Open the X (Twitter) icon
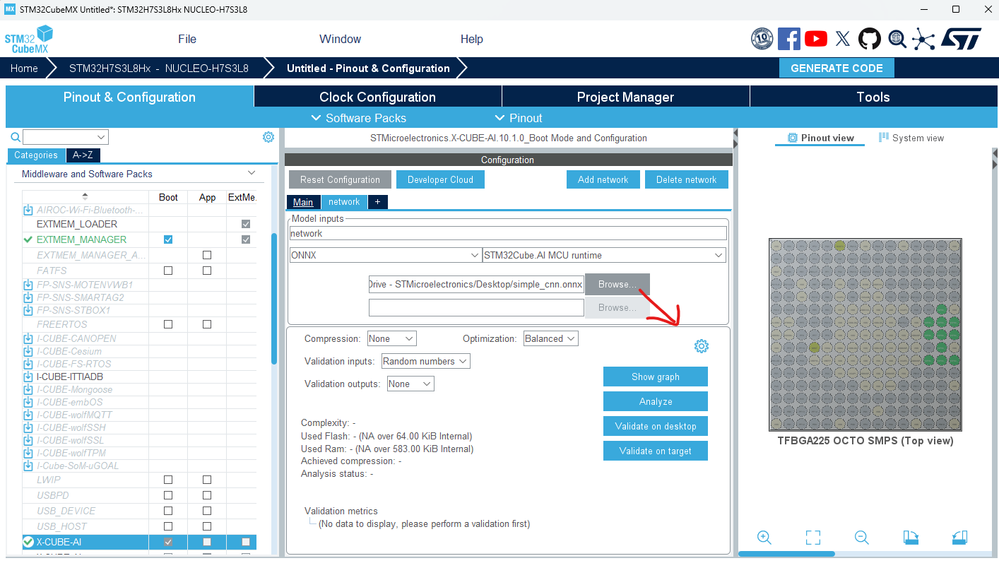Screen dimensions: 999x563 pos(842,39)
